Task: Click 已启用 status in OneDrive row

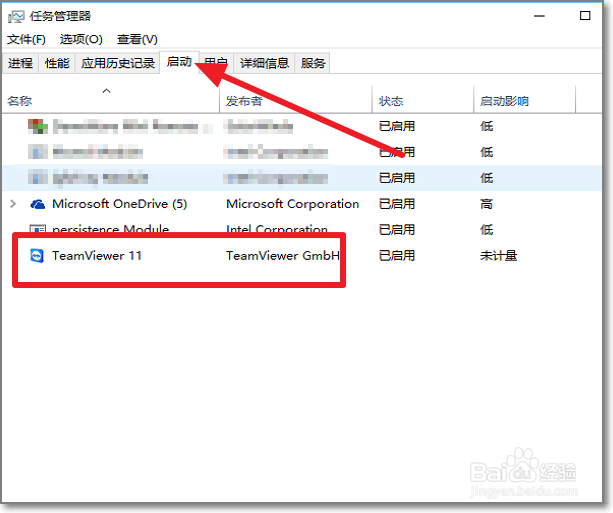Action: pos(397,204)
